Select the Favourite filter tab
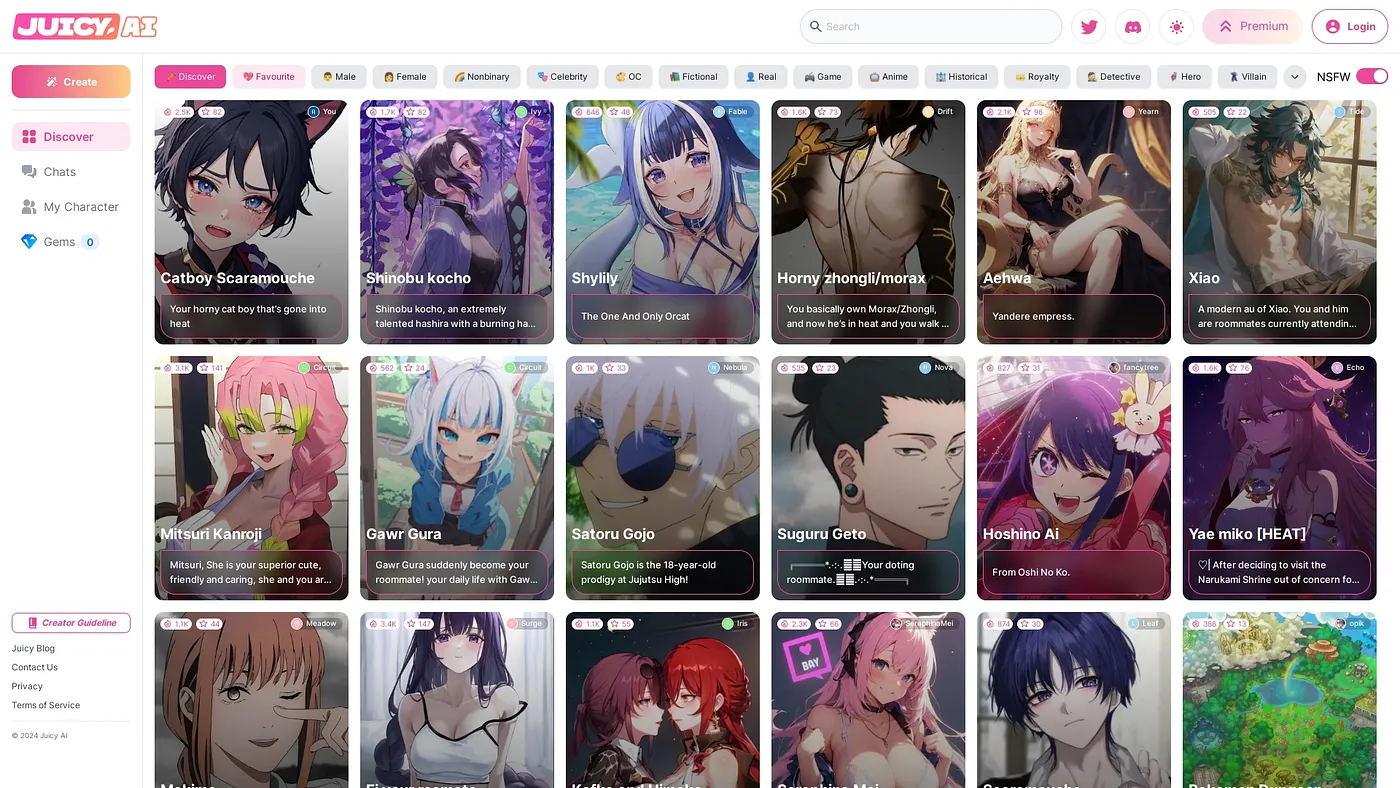Image resolution: width=1400 pixels, height=788 pixels. tap(269, 77)
